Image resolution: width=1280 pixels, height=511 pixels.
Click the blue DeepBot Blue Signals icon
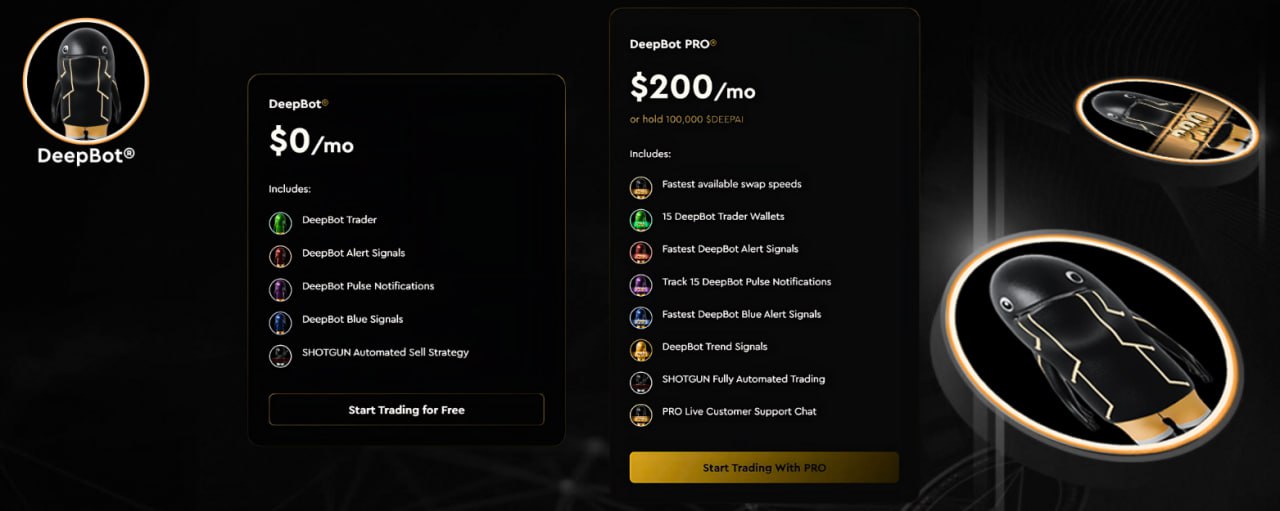[280, 322]
